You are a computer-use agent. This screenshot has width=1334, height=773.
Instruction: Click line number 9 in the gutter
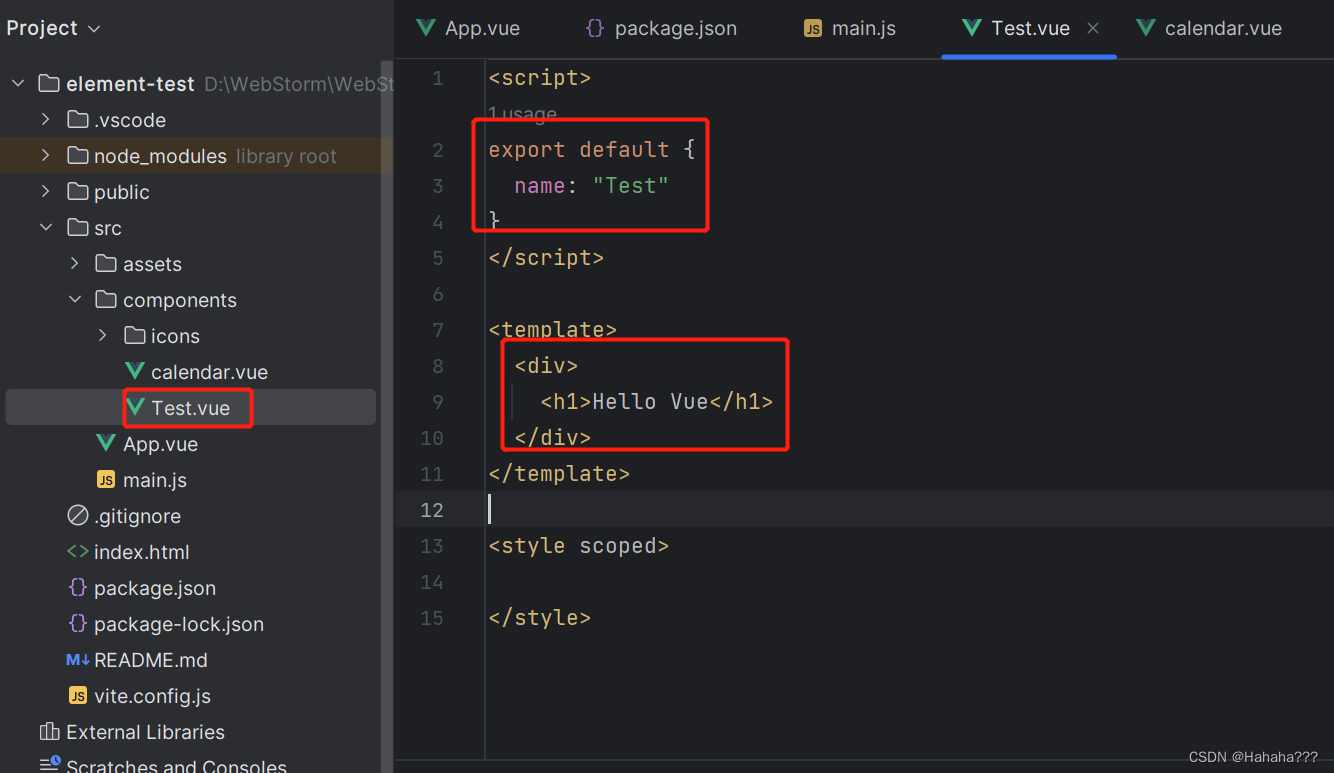click(x=438, y=402)
